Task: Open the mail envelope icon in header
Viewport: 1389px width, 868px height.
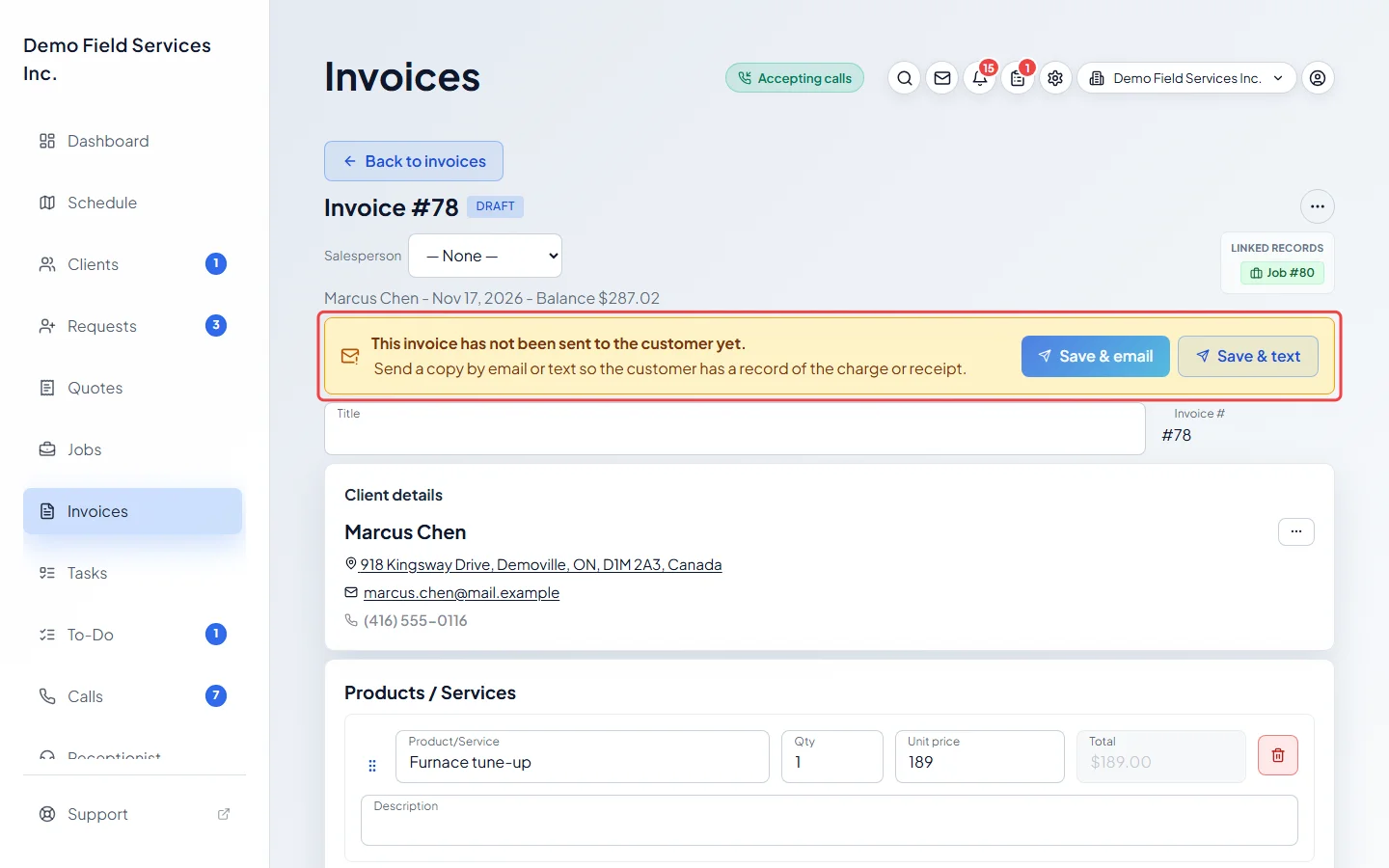Action: pos(942,78)
